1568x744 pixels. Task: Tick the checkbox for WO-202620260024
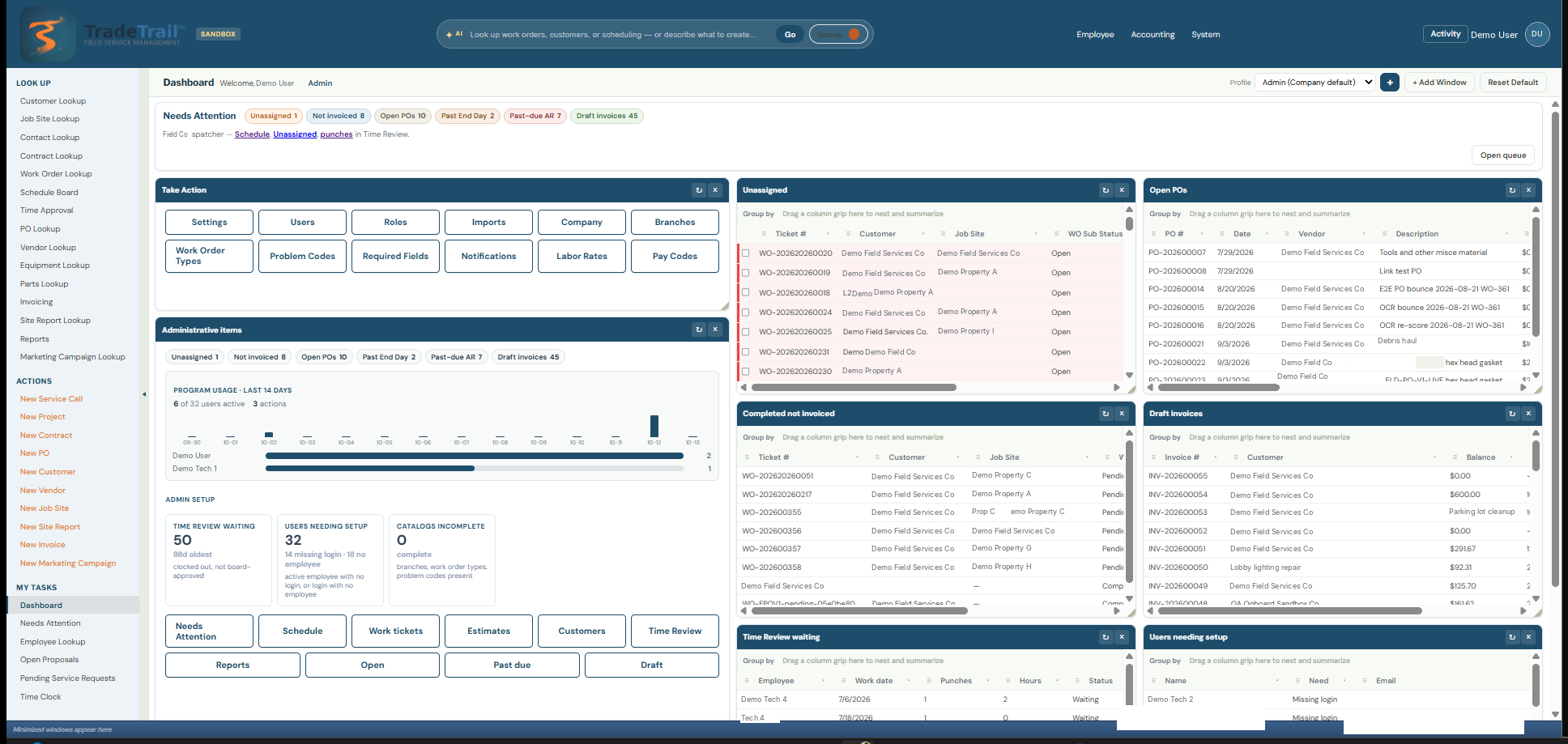746,312
